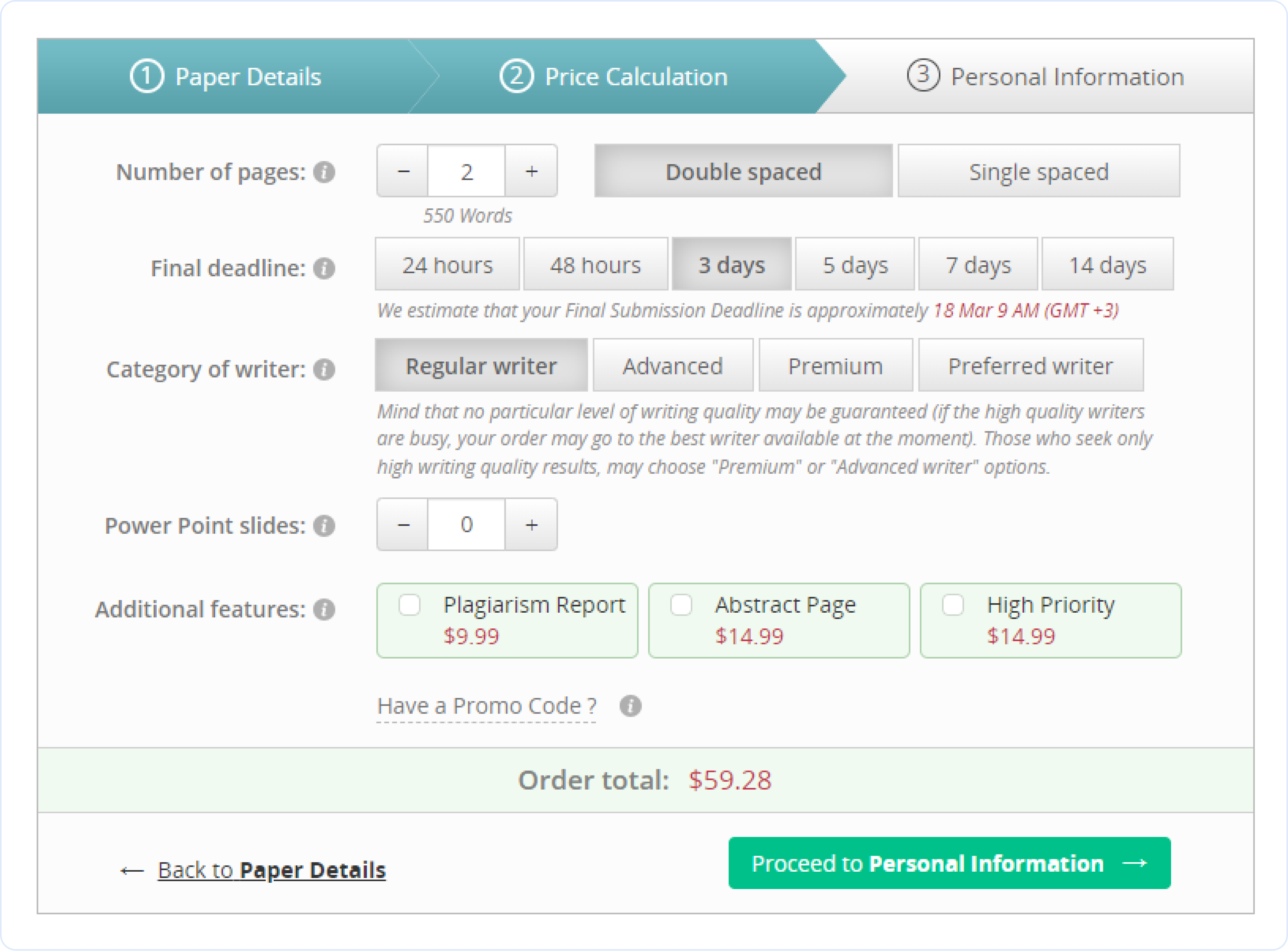Check the Abstract Page option

pos(681,605)
